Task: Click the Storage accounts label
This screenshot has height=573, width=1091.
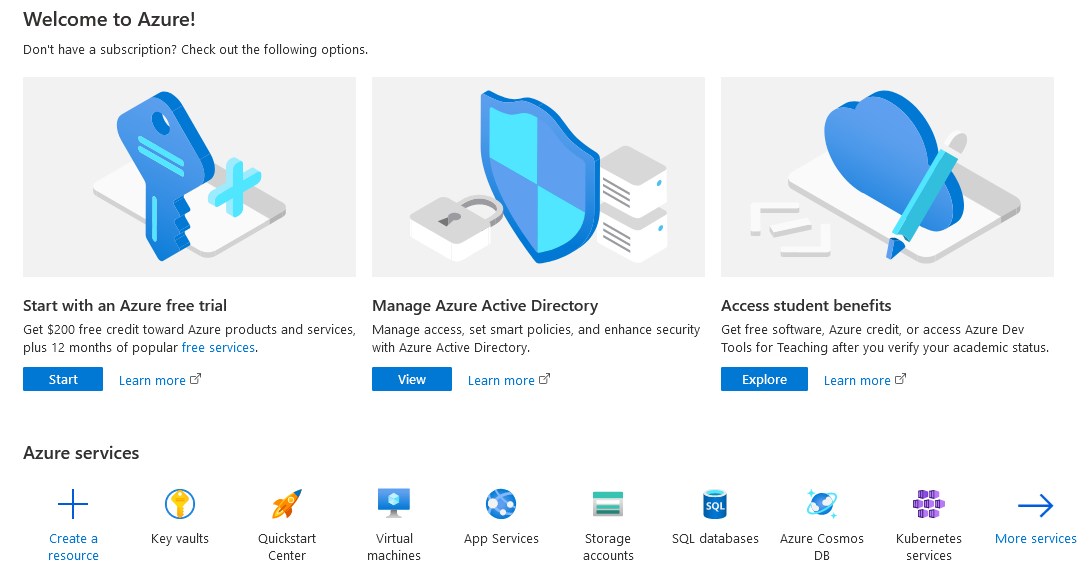Action: 608,547
